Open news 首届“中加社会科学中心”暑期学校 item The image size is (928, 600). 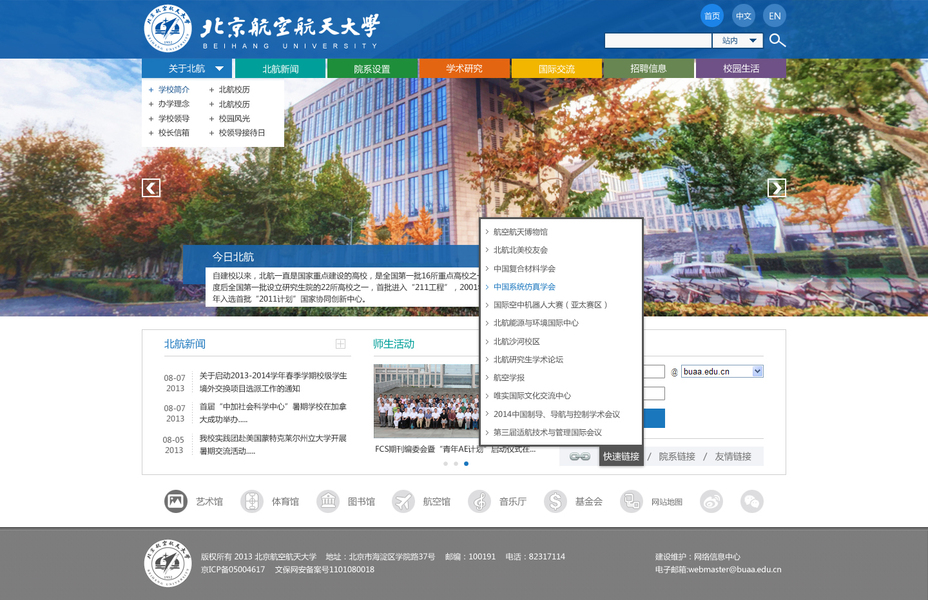pyautogui.click(x=273, y=413)
